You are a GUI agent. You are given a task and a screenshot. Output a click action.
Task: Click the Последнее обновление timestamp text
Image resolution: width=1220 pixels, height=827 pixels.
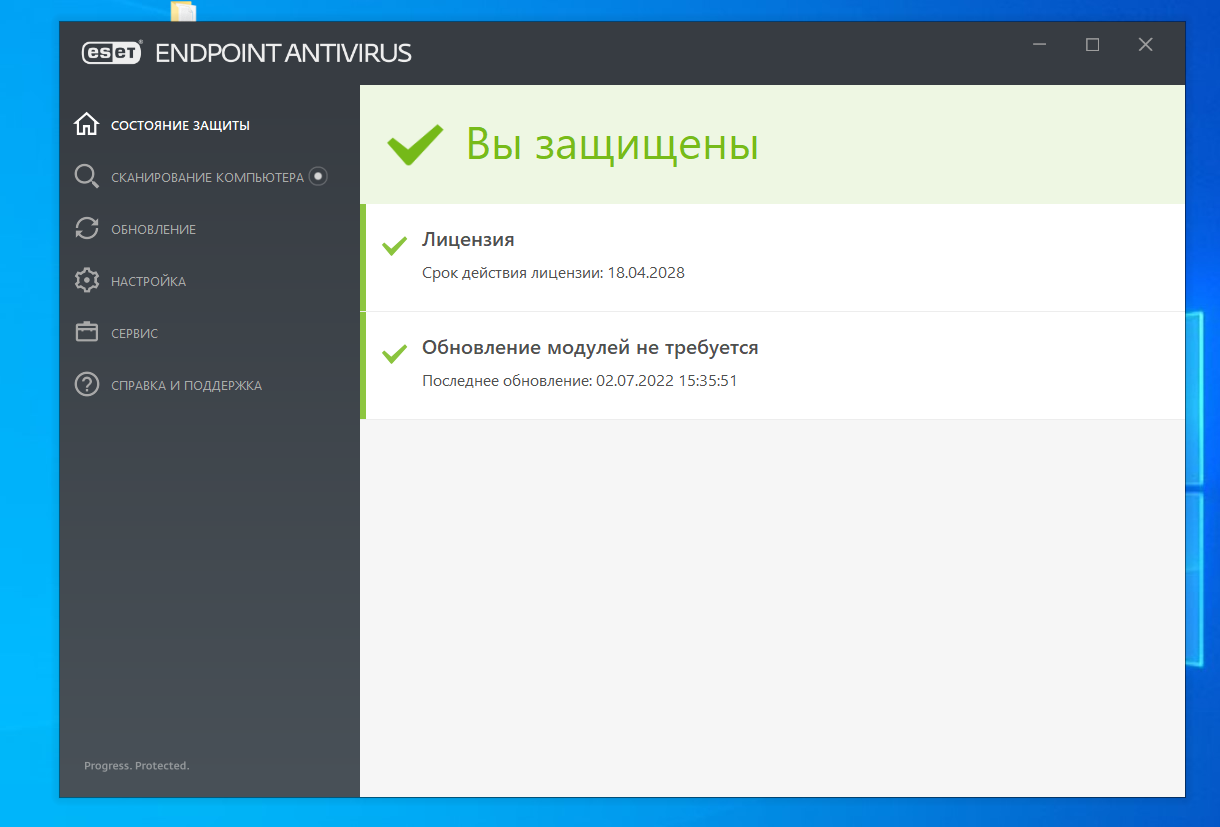(579, 381)
